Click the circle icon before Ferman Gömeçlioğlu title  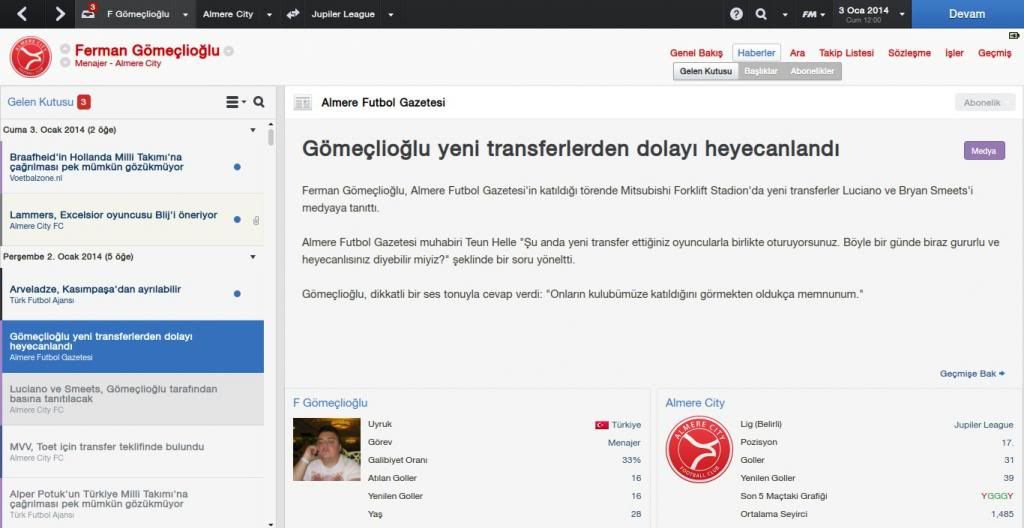pyautogui.click(x=65, y=49)
